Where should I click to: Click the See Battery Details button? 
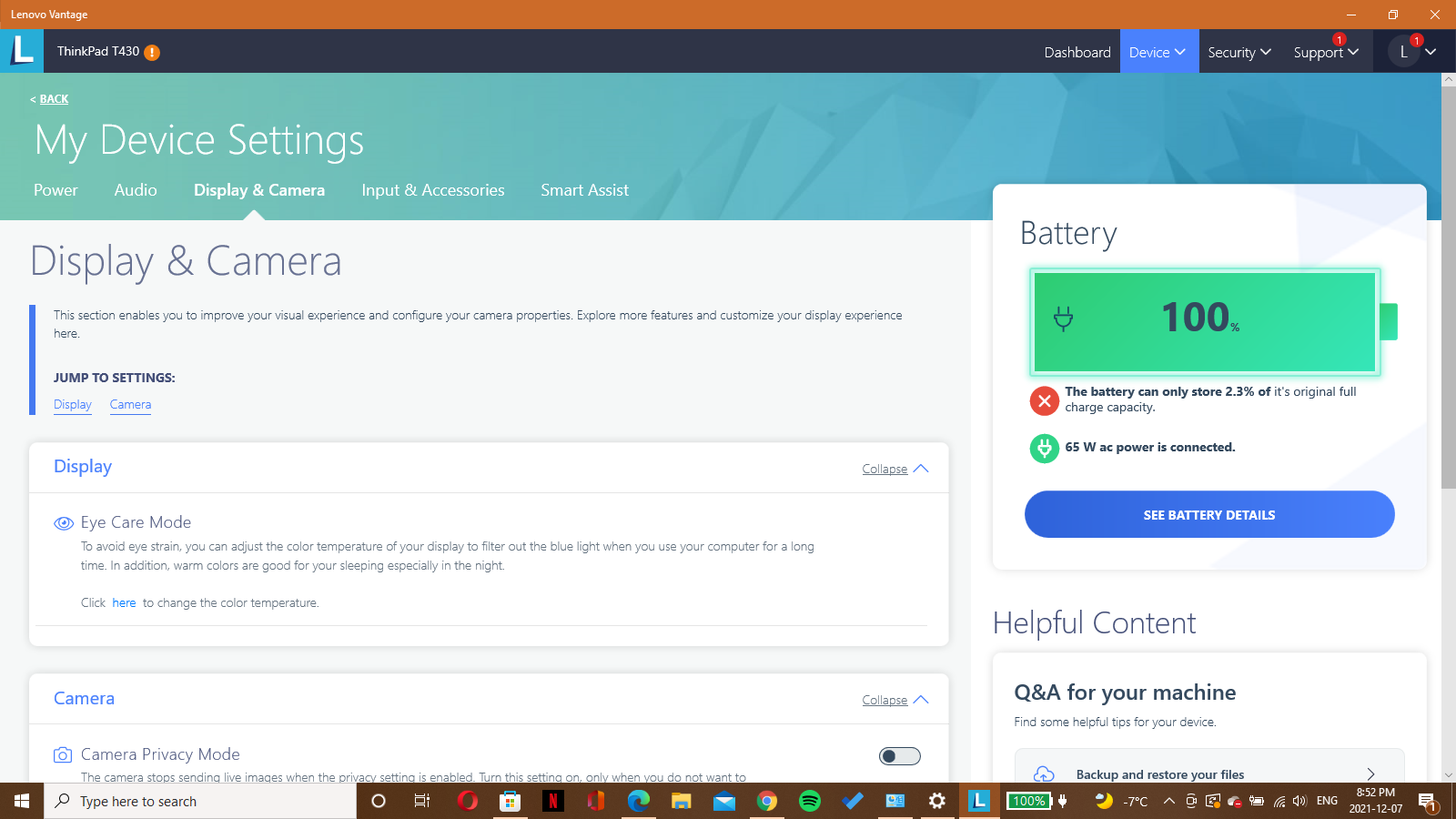tap(1208, 515)
